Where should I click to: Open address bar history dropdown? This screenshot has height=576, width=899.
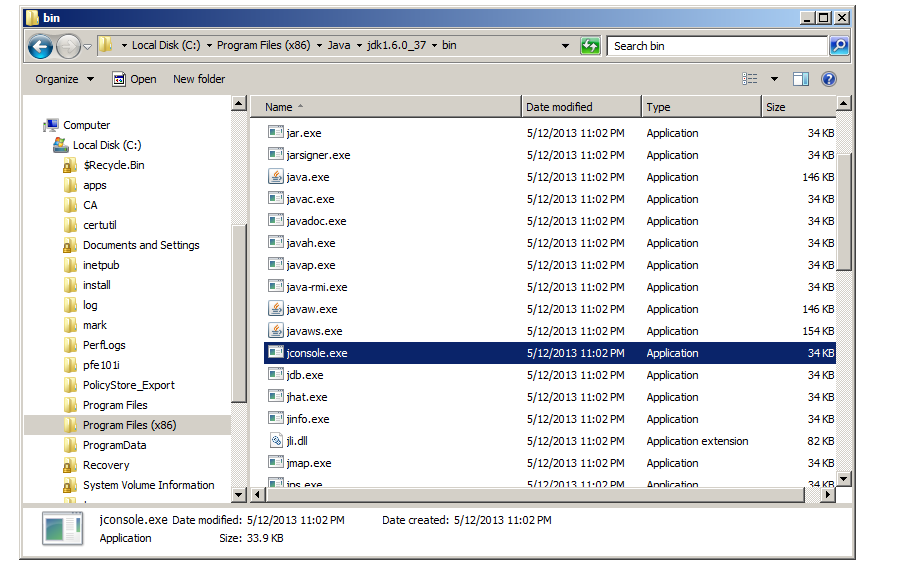[x=565, y=46]
